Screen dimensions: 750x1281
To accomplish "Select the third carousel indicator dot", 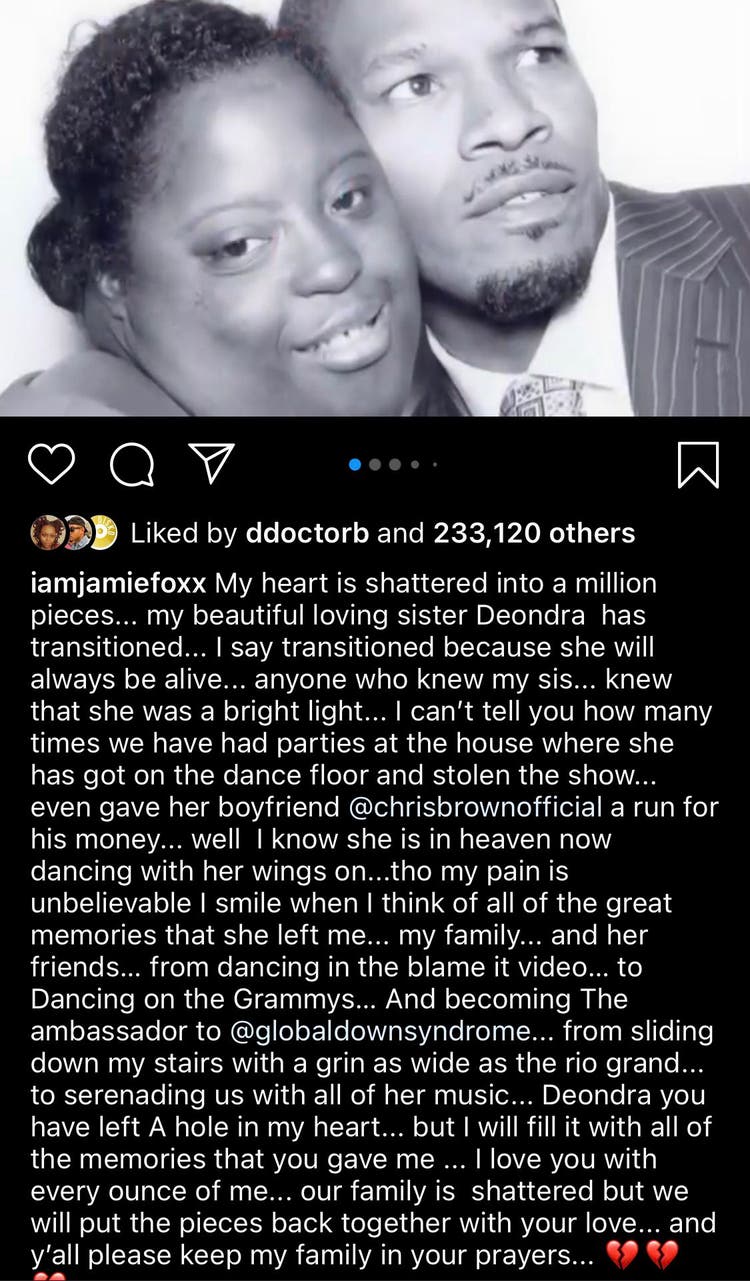I will coord(395,465).
